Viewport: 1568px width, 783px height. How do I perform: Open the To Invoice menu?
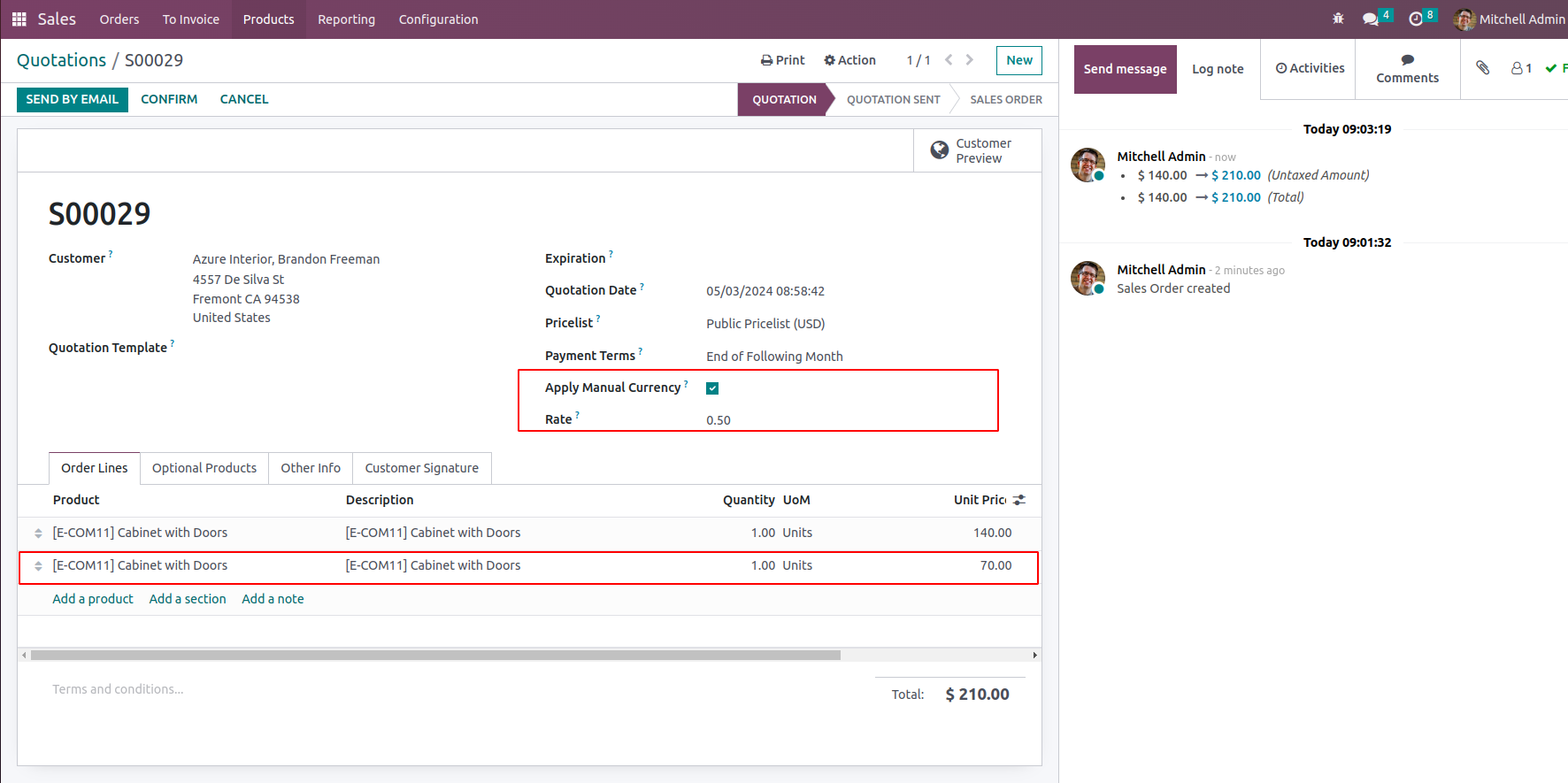click(x=191, y=19)
